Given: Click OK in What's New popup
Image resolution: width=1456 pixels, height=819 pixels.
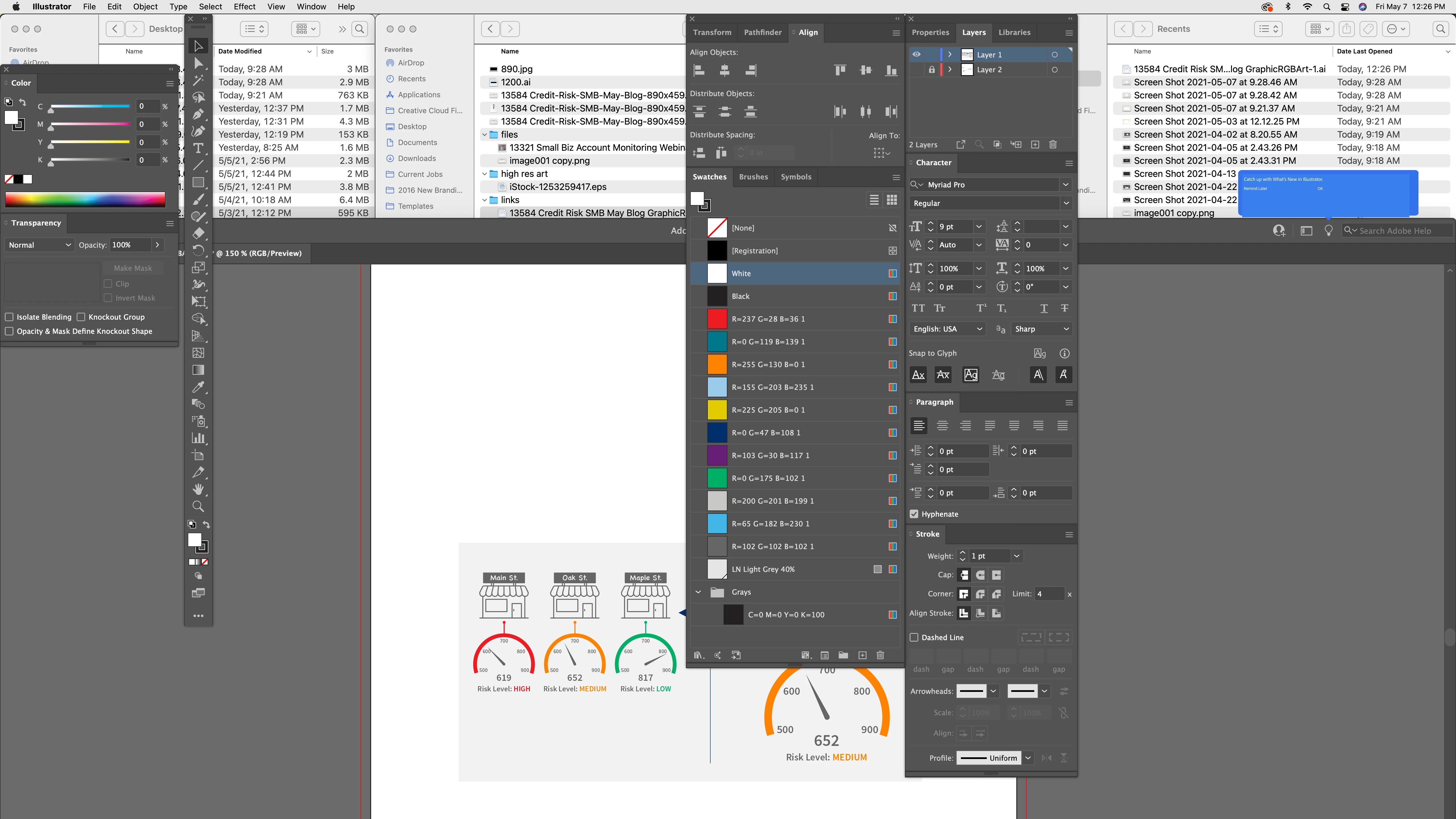Looking at the screenshot, I should tap(1320, 189).
